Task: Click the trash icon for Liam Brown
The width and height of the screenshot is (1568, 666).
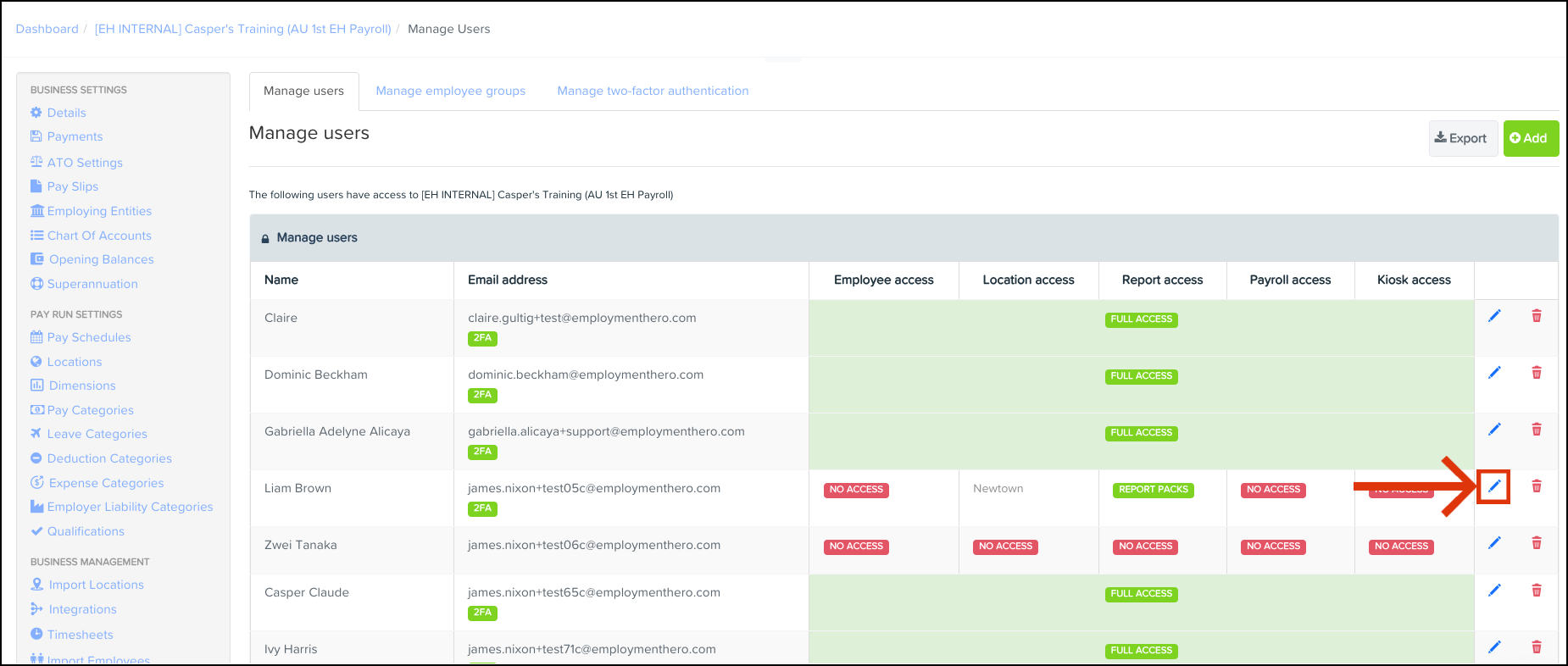Action: (x=1536, y=486)
